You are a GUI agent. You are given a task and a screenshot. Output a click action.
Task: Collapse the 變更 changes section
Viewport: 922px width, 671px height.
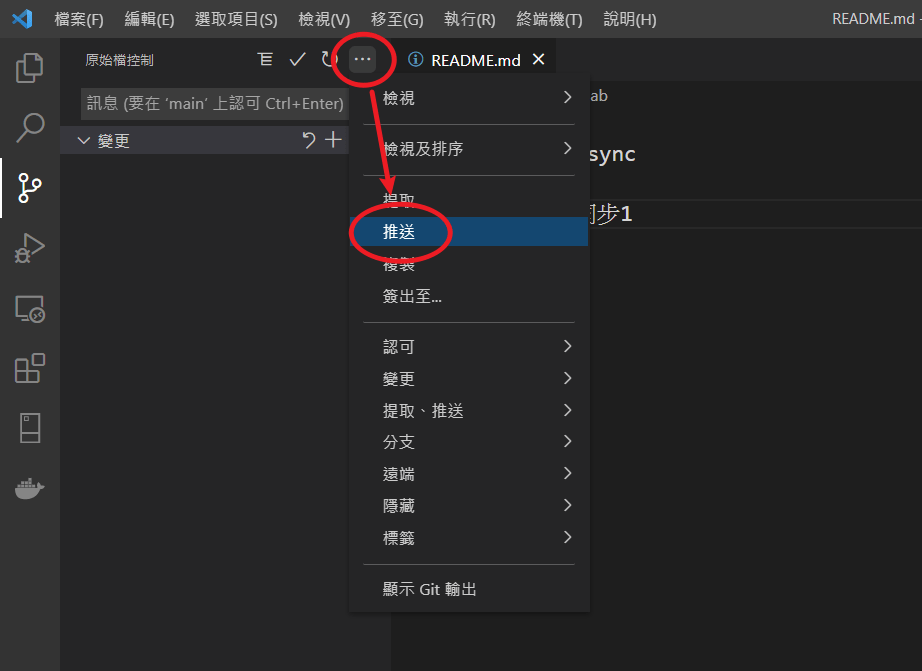[x=83, y=141]
